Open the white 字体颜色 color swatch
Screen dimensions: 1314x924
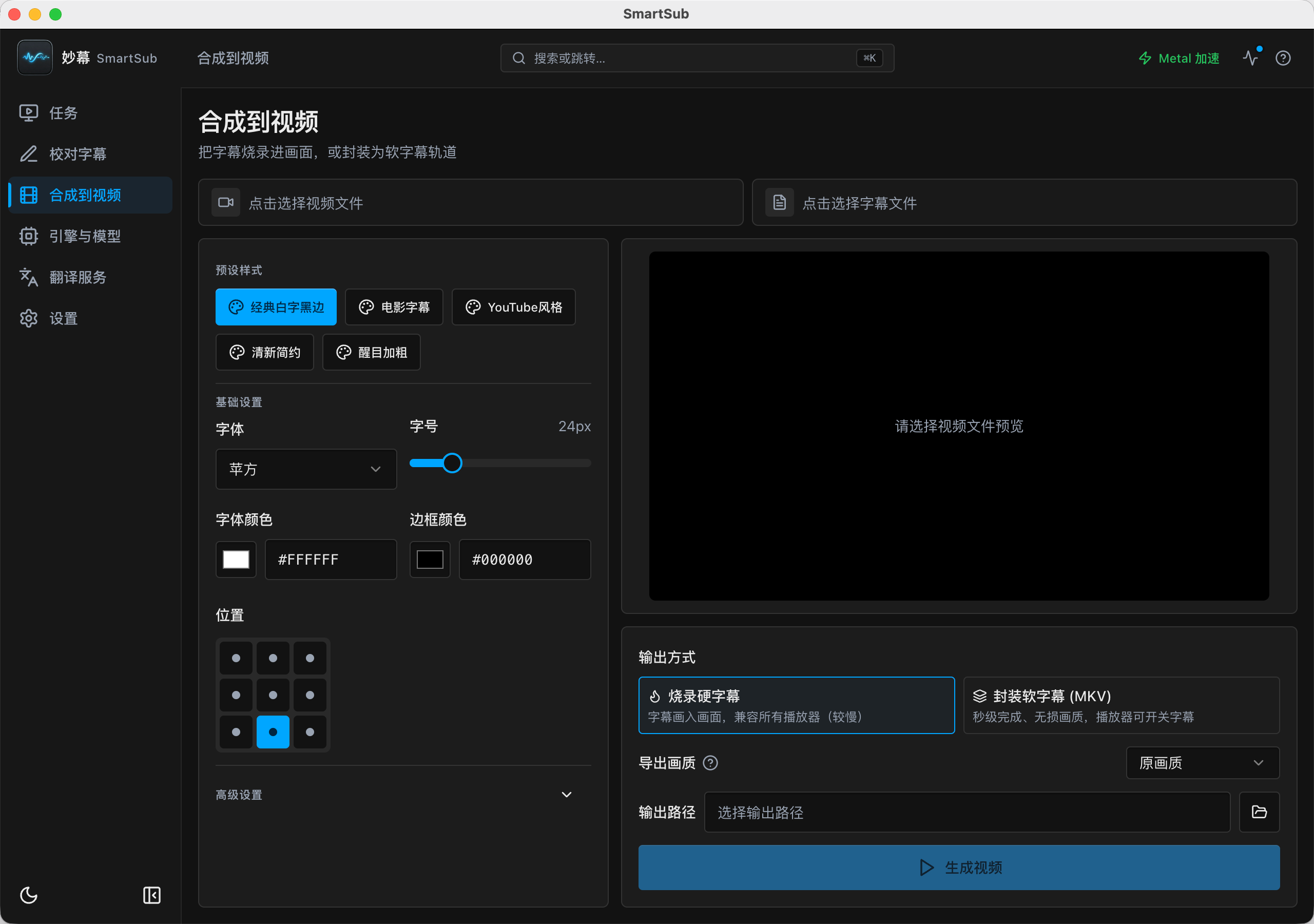236,560
